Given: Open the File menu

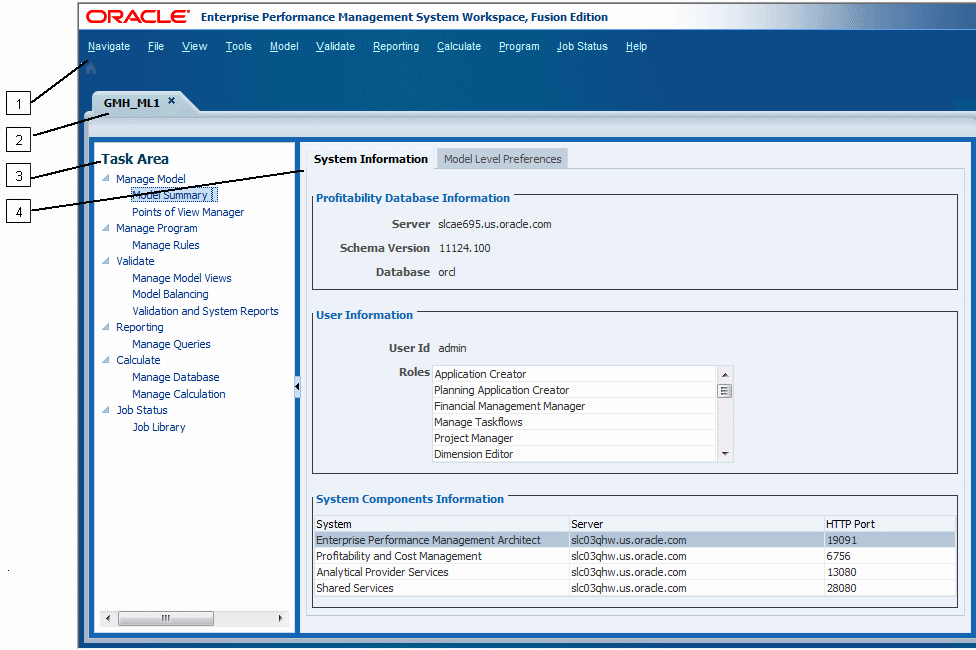Looking at the screenshot, I should pos(156,47).
